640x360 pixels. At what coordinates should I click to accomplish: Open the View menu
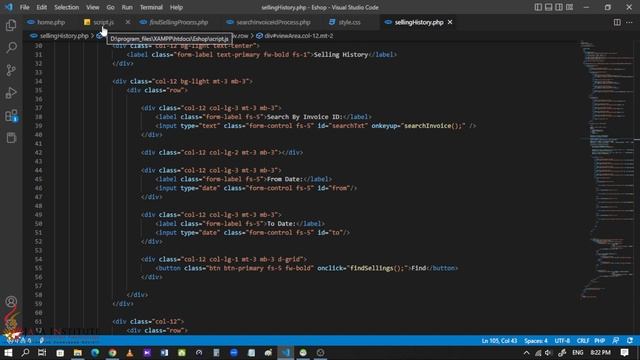click(93, 7)
